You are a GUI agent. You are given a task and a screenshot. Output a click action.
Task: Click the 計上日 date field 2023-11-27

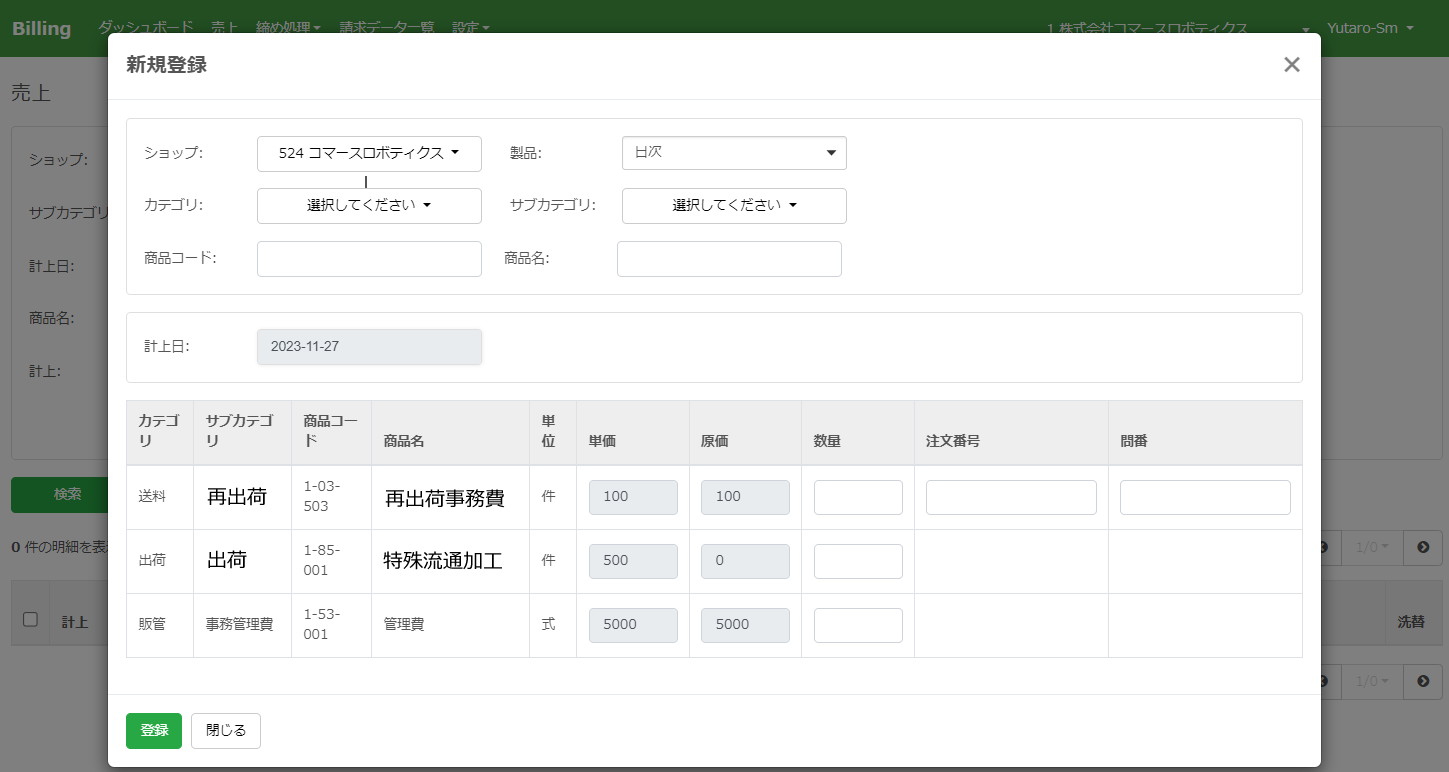click(x=369, y=347)
